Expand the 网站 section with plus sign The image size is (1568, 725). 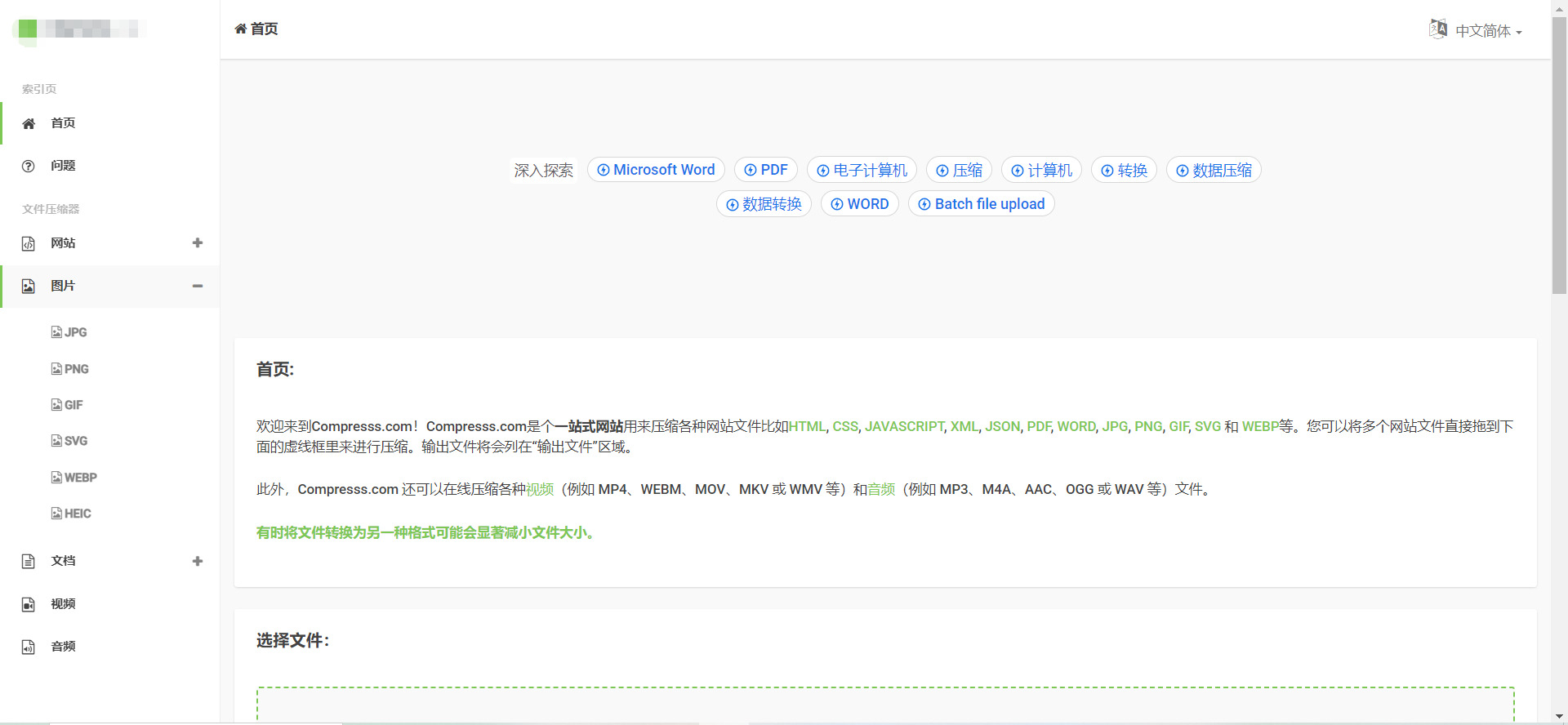click(197, 243)
